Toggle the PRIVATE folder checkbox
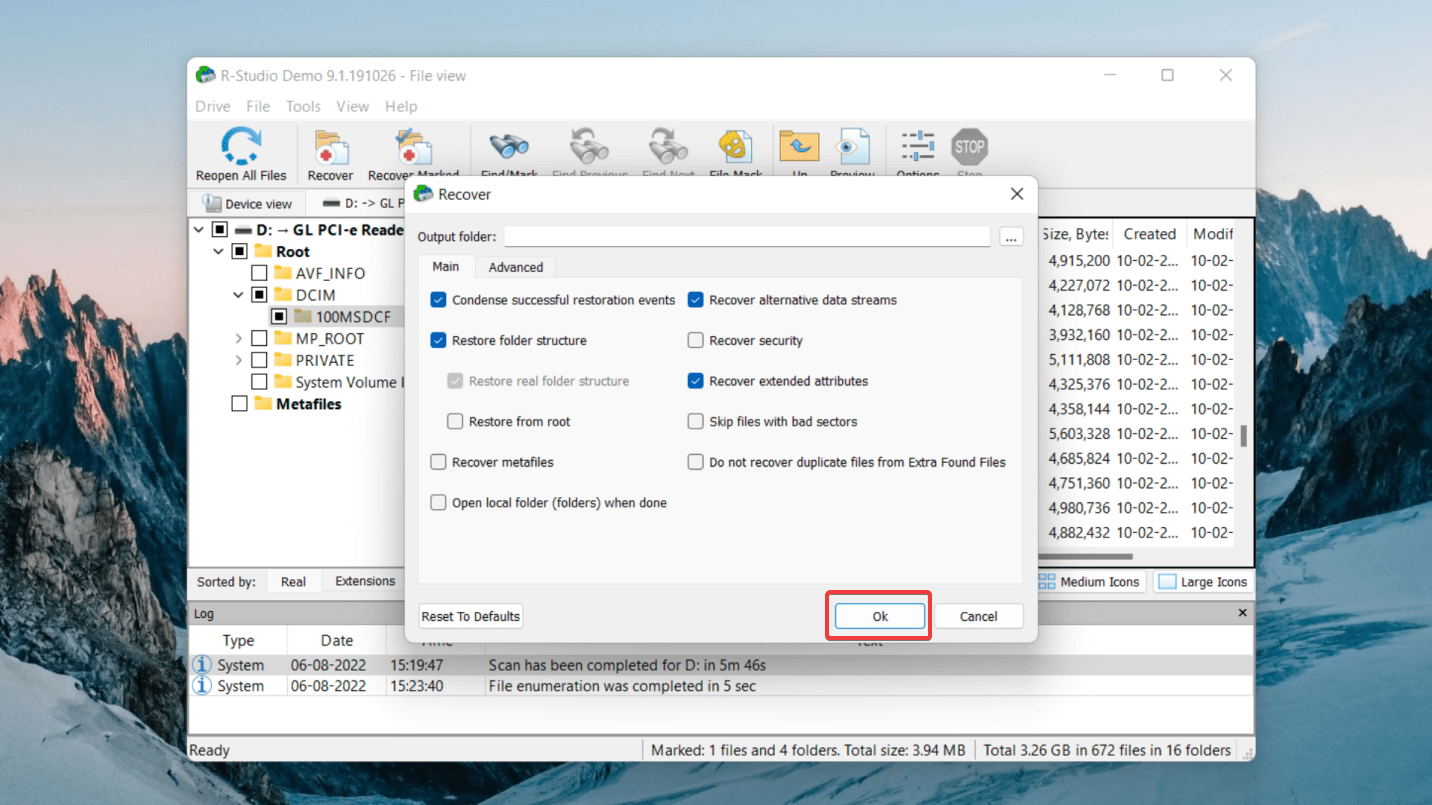This screenshot has width=1432, height=805. click(x=259, y=360)
